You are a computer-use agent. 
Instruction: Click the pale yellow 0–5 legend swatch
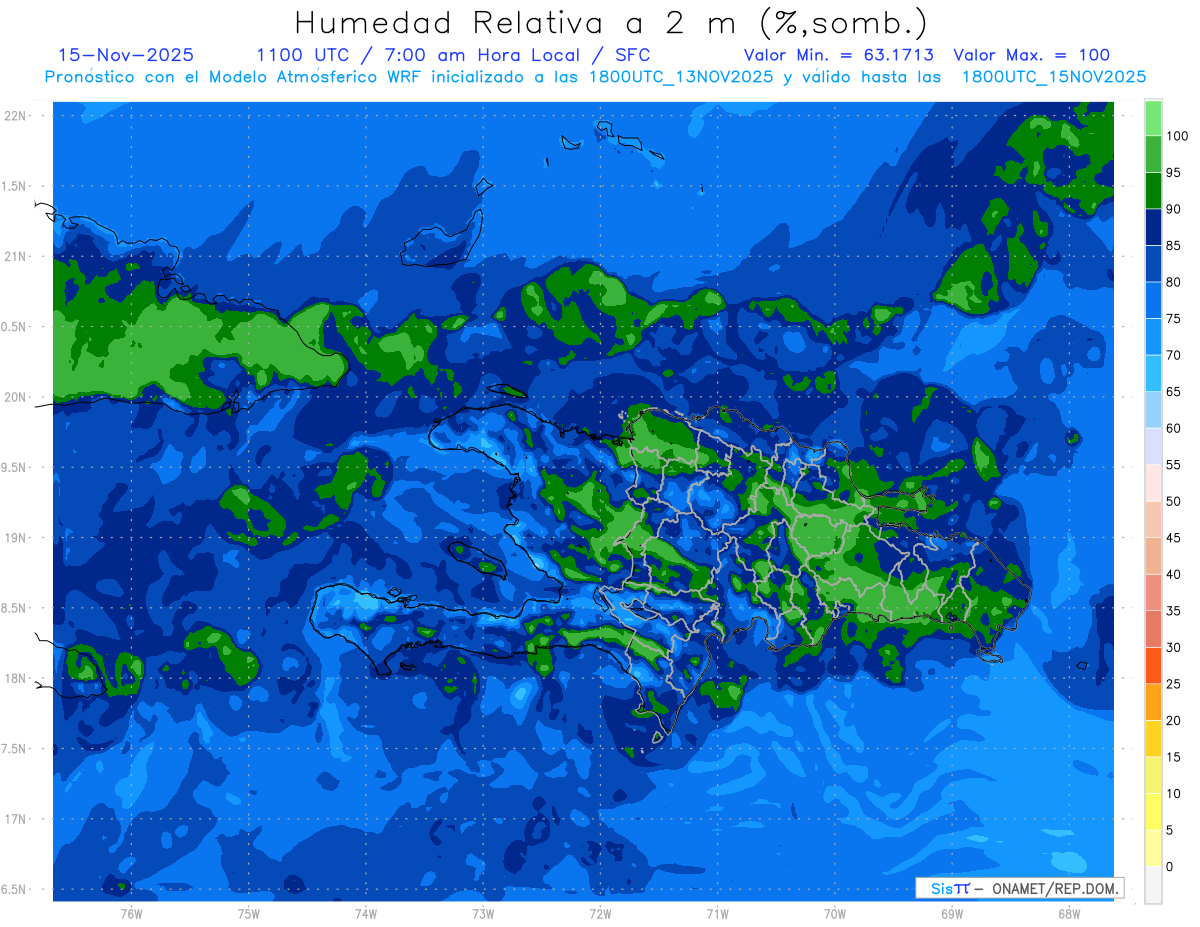click(x=1153, y=848)
